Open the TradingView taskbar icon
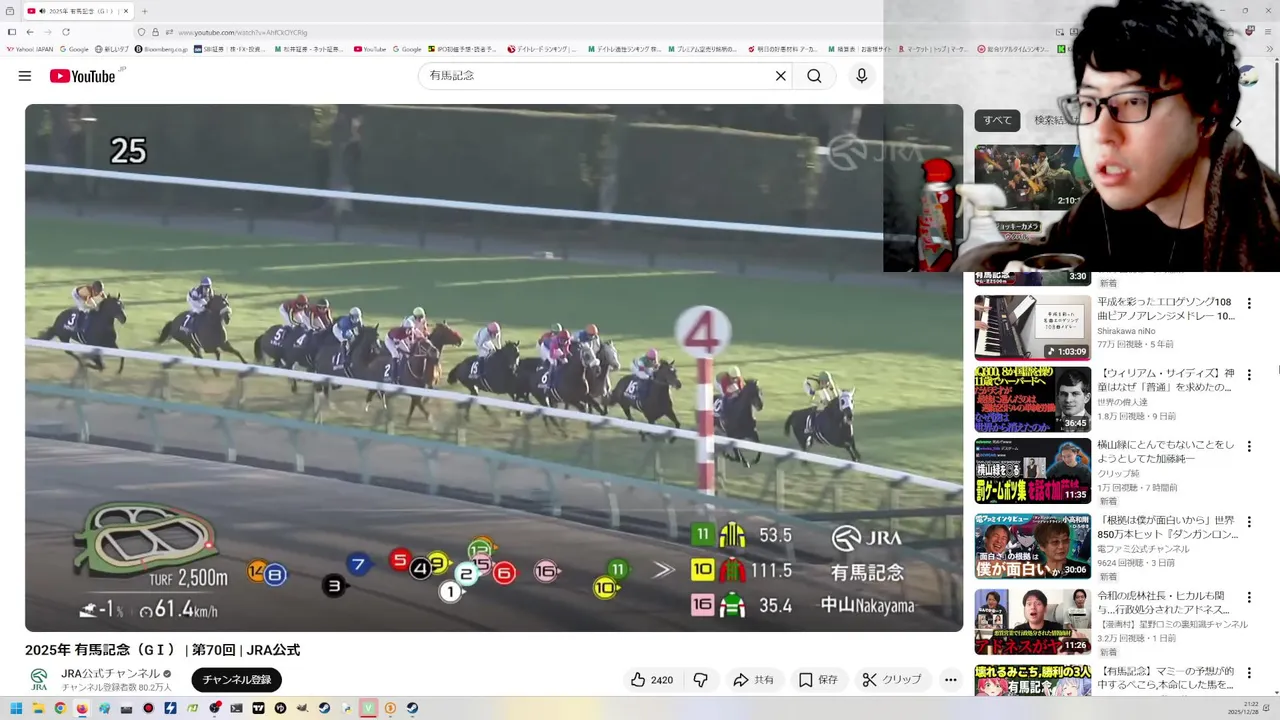 click(x=258, y=708)
